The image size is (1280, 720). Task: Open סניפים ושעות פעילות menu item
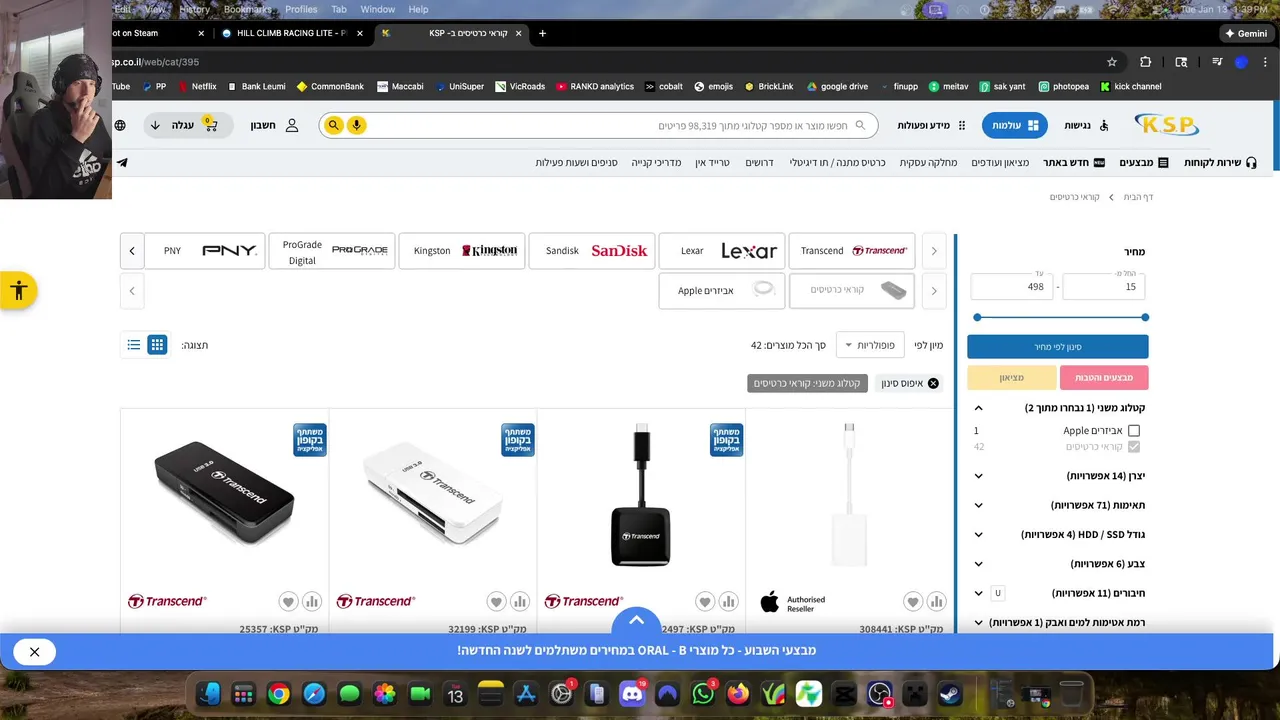577,162
